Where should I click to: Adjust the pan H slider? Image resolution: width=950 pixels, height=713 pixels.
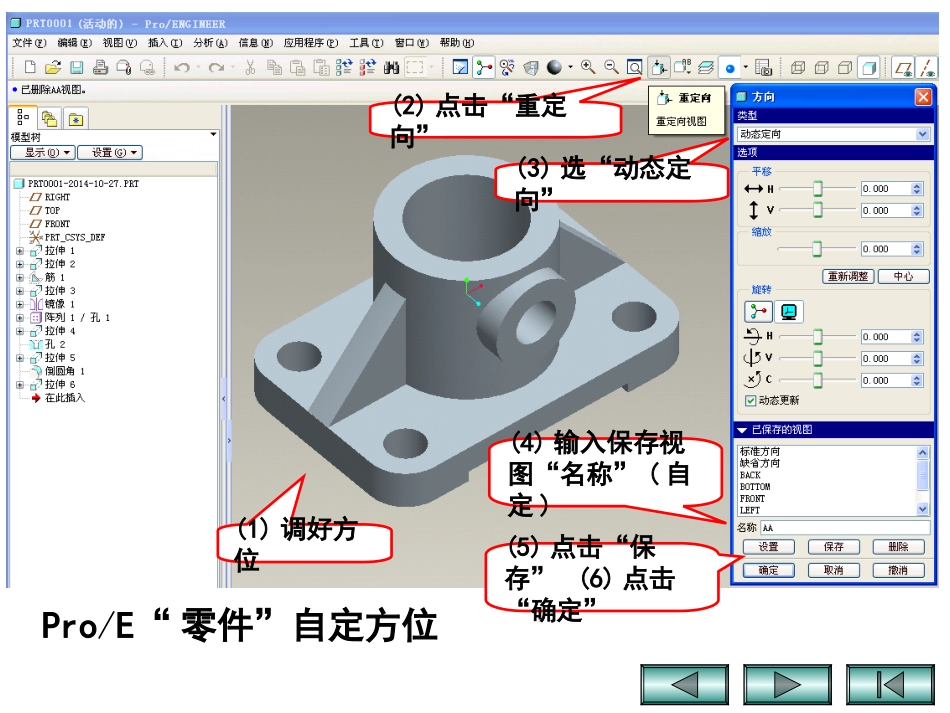coord(817,189)
